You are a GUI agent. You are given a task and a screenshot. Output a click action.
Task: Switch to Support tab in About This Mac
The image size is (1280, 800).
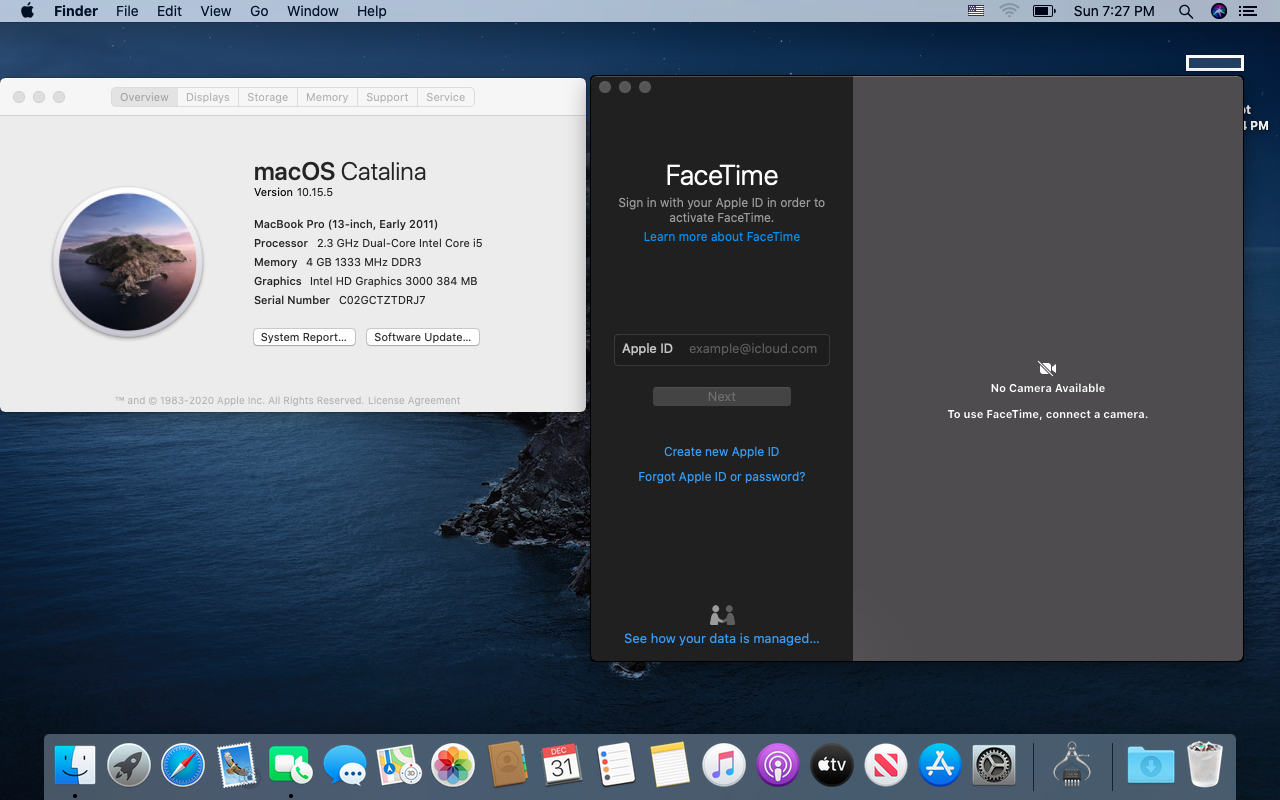click(387, 97)
